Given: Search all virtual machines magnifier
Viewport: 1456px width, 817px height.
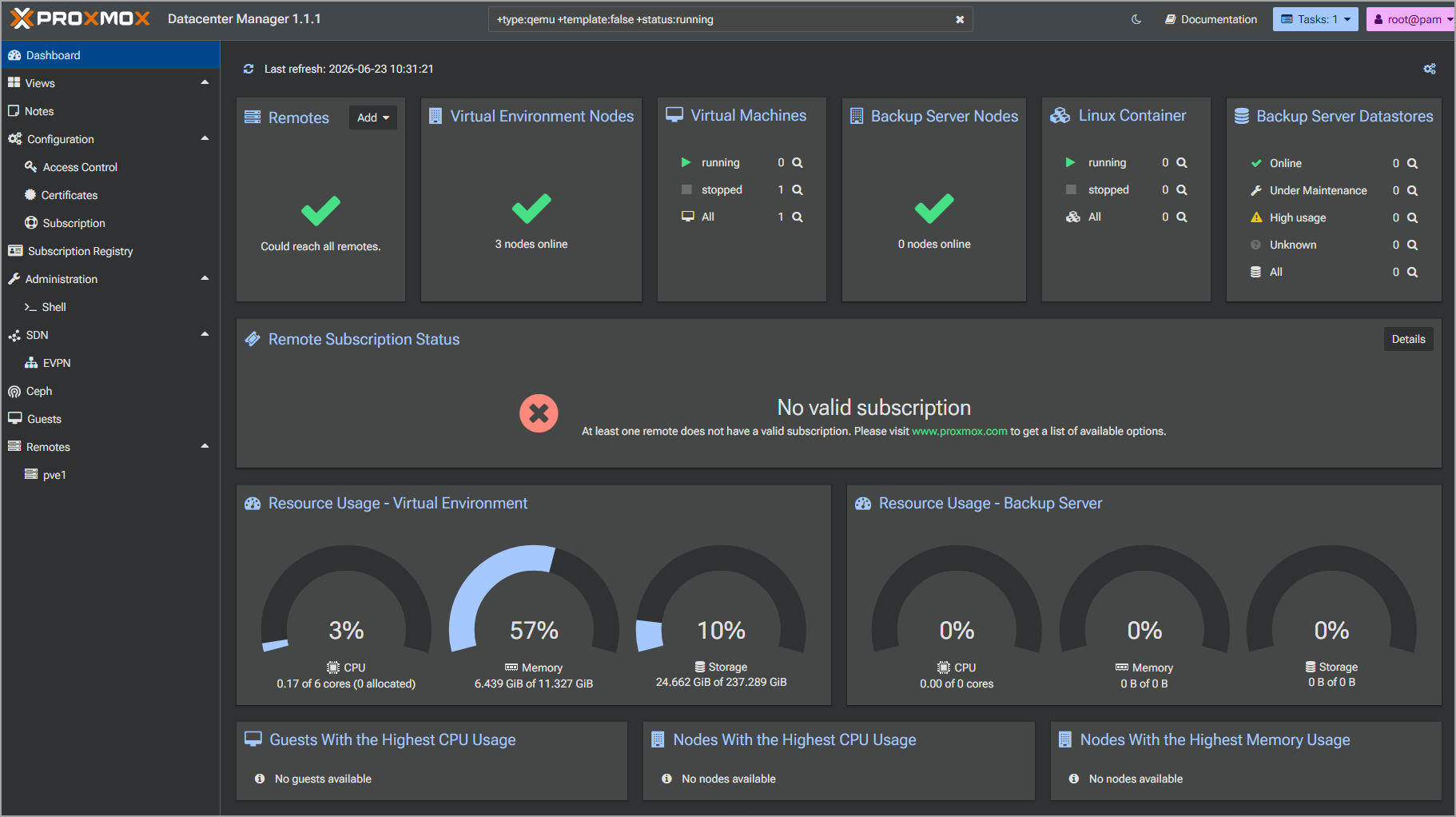Looking at the screenshot, I should 797,217.
